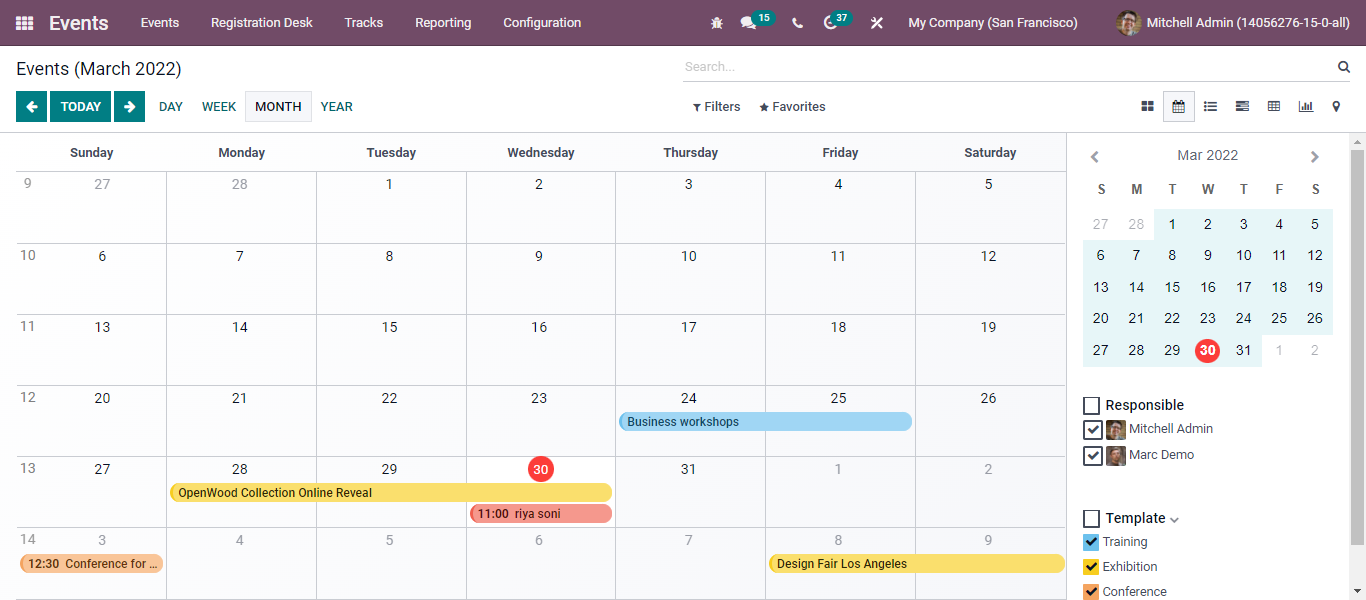The image size is (1366, 600).
Task: Click day 31 Thursday cell
Action: [690, 492]
